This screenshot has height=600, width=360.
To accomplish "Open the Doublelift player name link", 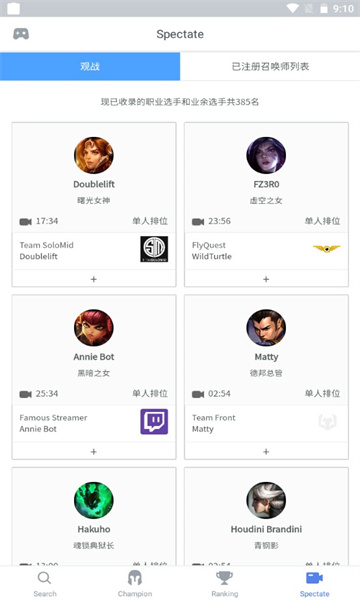I will 94,184.
